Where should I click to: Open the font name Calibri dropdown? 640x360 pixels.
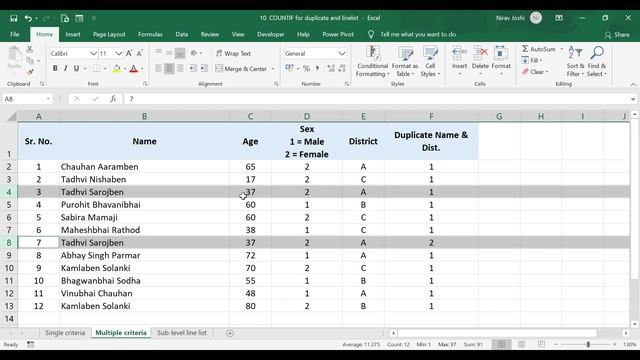point(93,53)
